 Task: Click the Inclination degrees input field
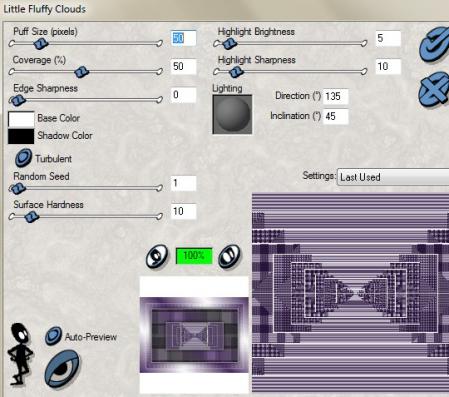point(336,116)
